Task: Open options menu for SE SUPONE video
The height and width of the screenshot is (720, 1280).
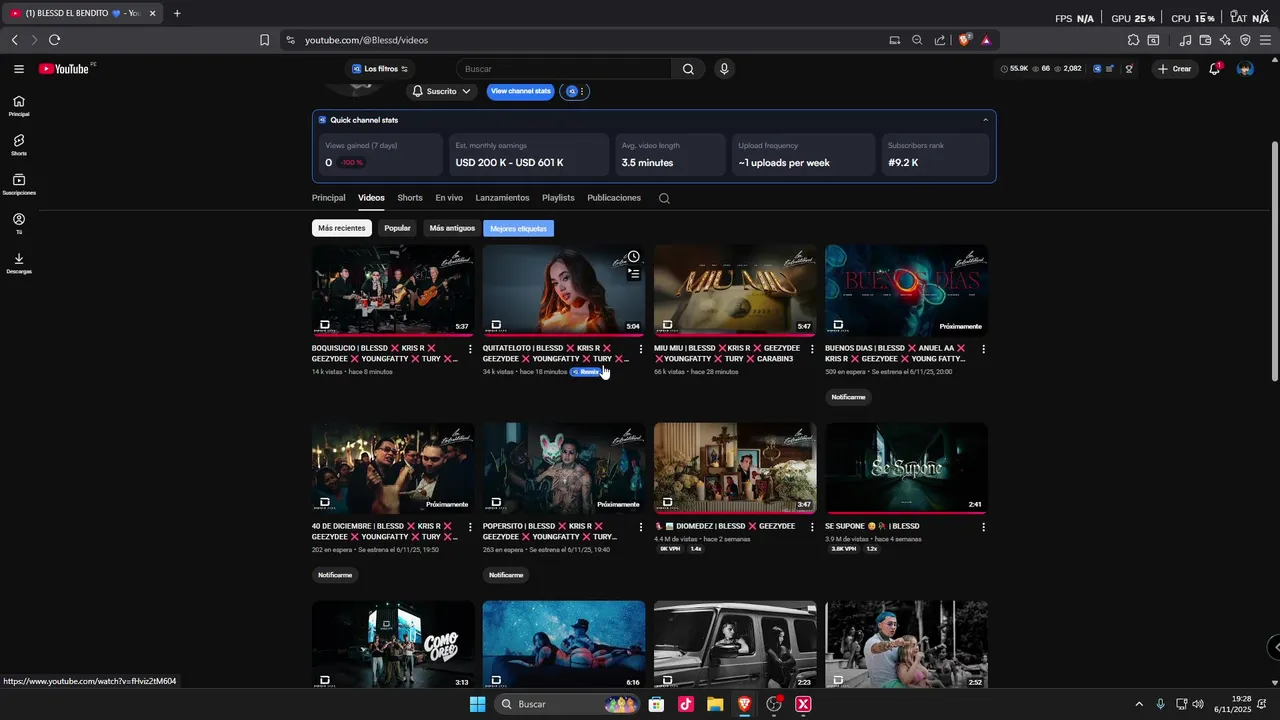Action: coord(983,527)
